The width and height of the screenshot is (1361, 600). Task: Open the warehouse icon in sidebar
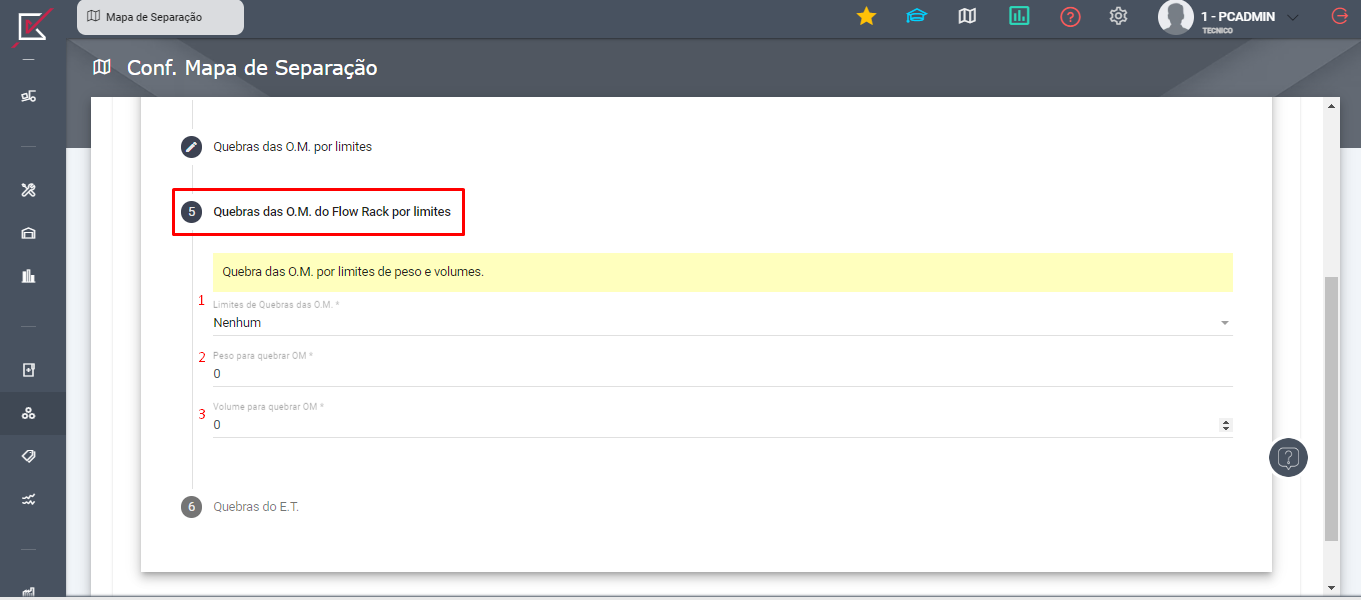coord(29,233)
